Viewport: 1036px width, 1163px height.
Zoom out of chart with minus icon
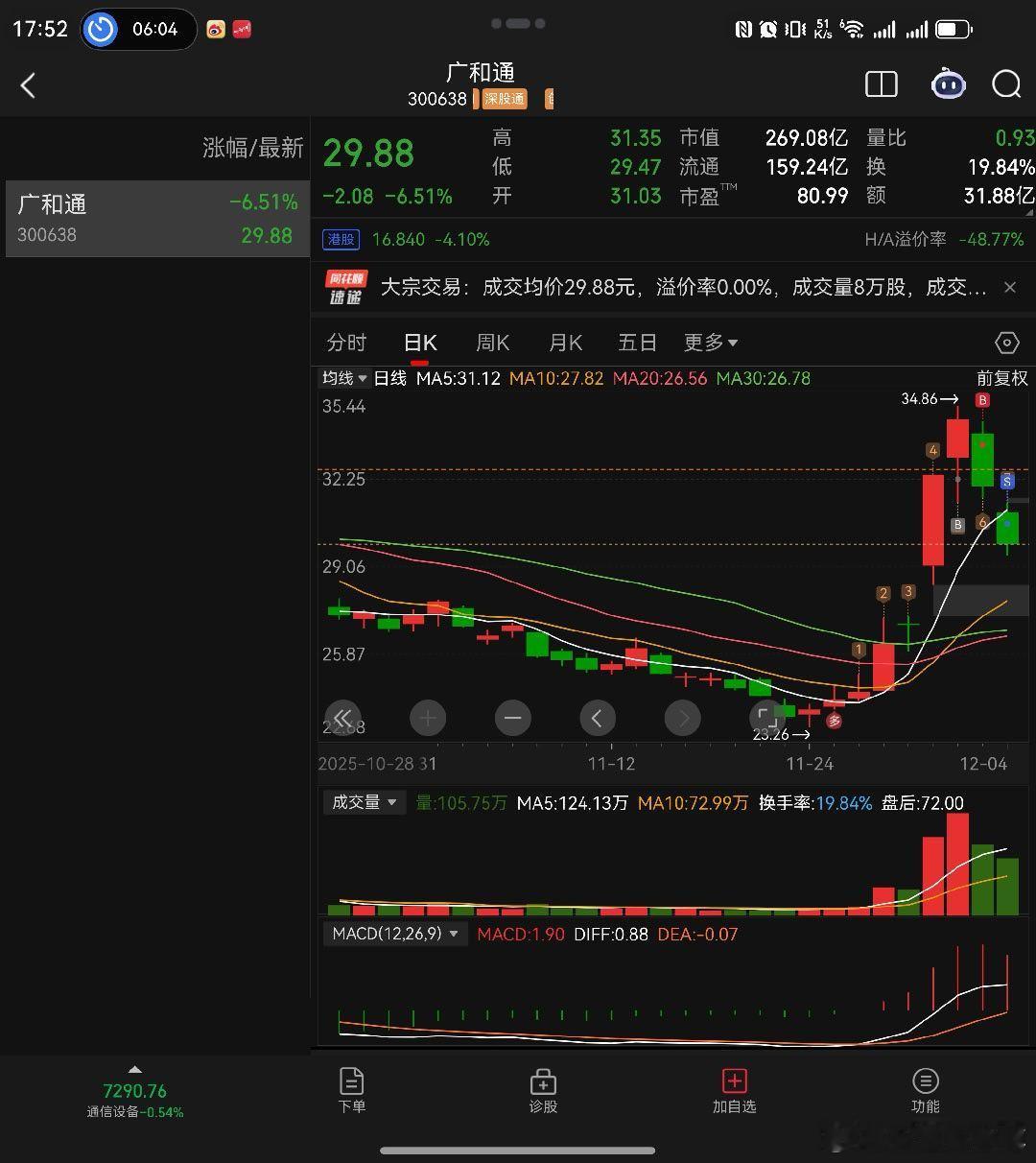(512, 718)
